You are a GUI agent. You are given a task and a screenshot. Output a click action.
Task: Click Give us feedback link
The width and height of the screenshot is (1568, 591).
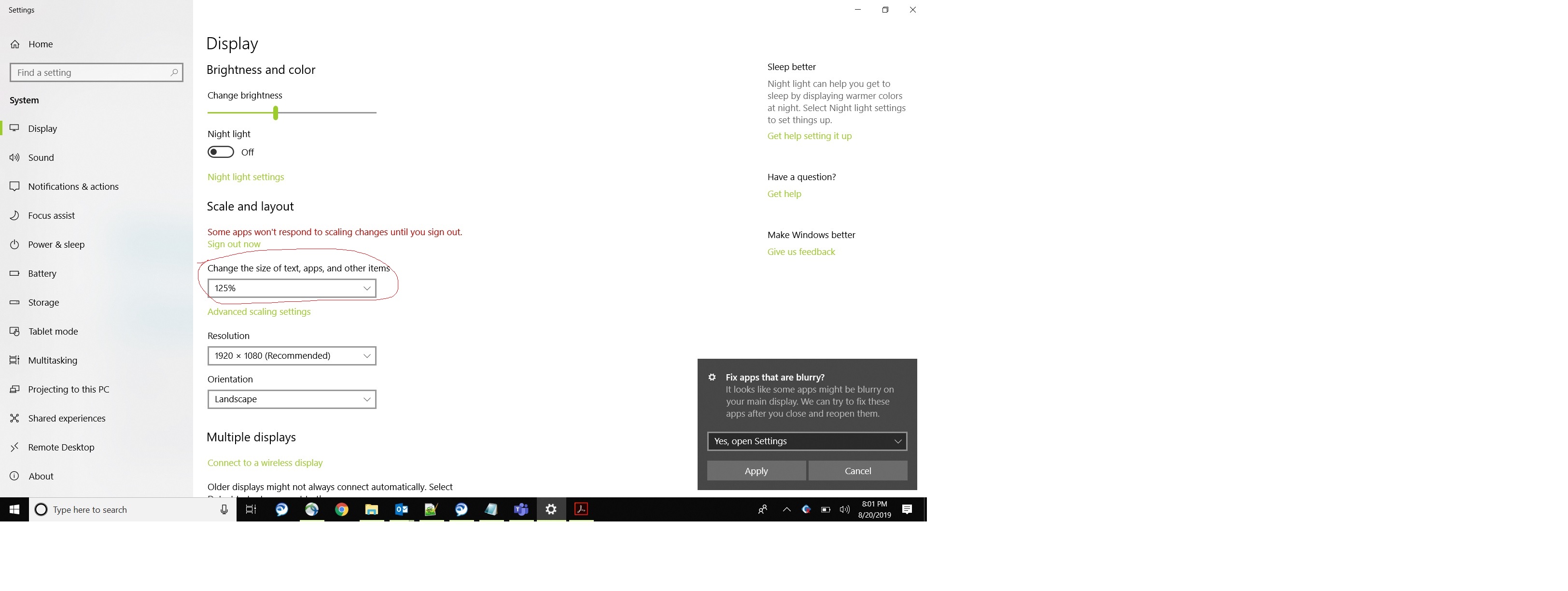point(801,252)
